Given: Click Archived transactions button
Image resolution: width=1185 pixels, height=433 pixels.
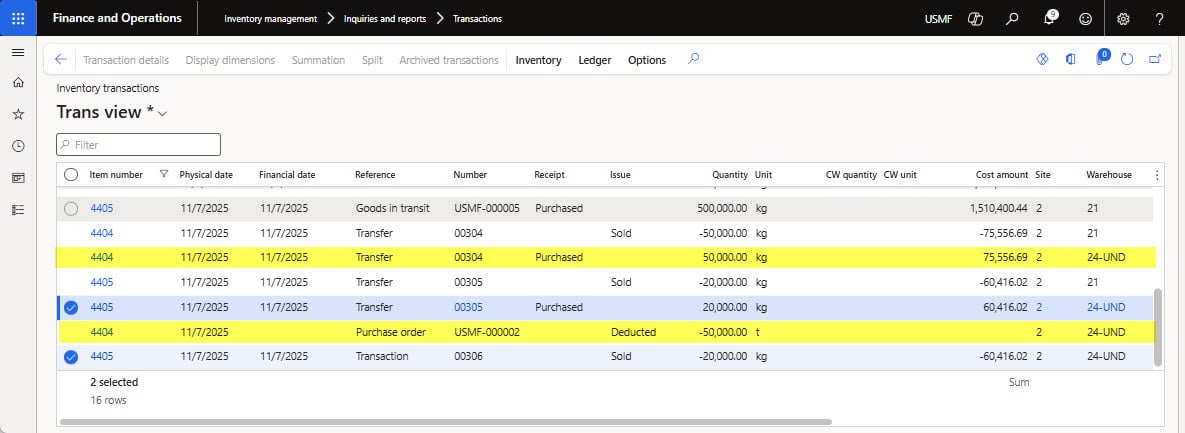Looking at the screenshot, I should pyautogui.click(x=449, y=60).
